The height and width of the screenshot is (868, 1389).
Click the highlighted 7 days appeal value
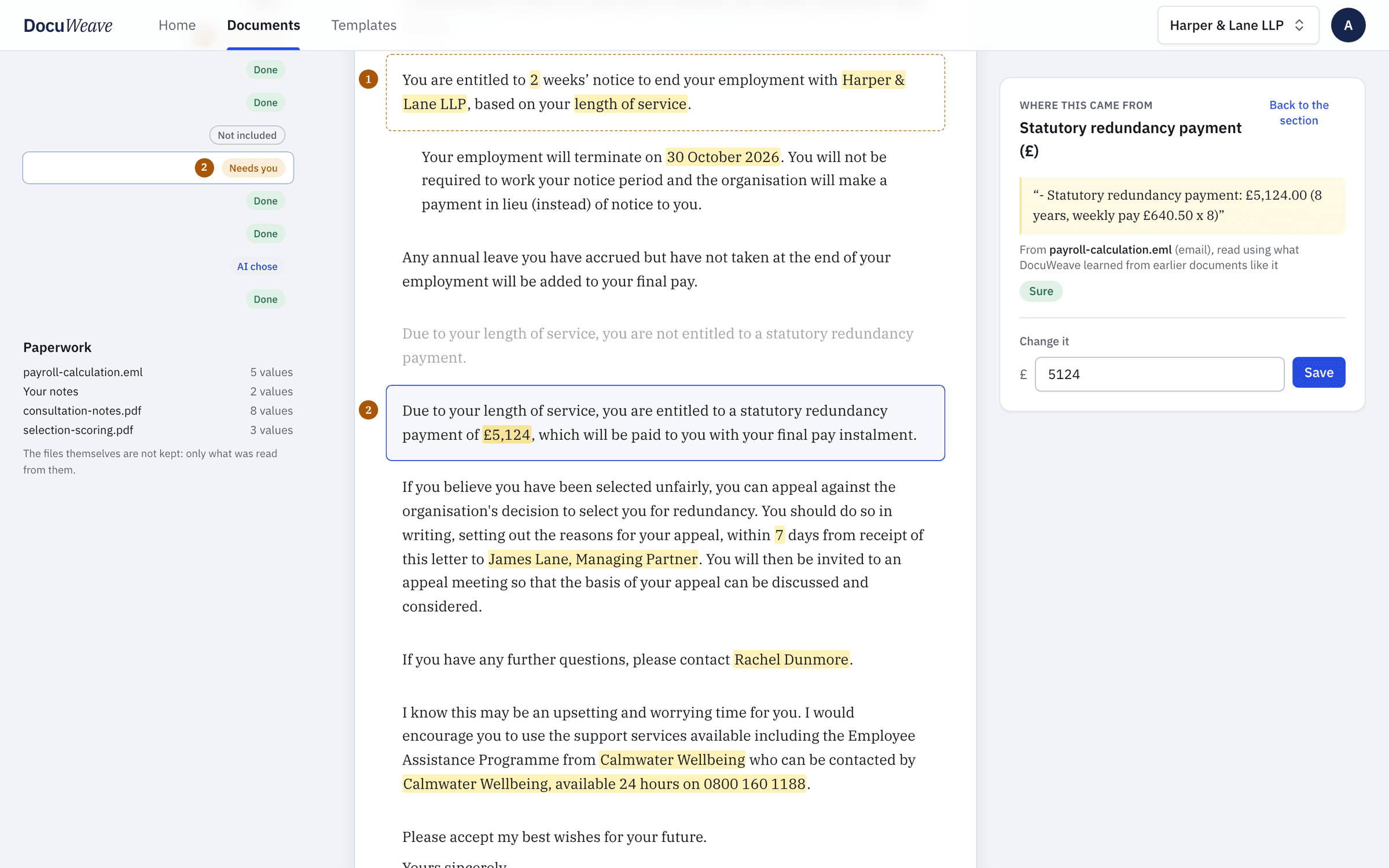coord(780,535)
